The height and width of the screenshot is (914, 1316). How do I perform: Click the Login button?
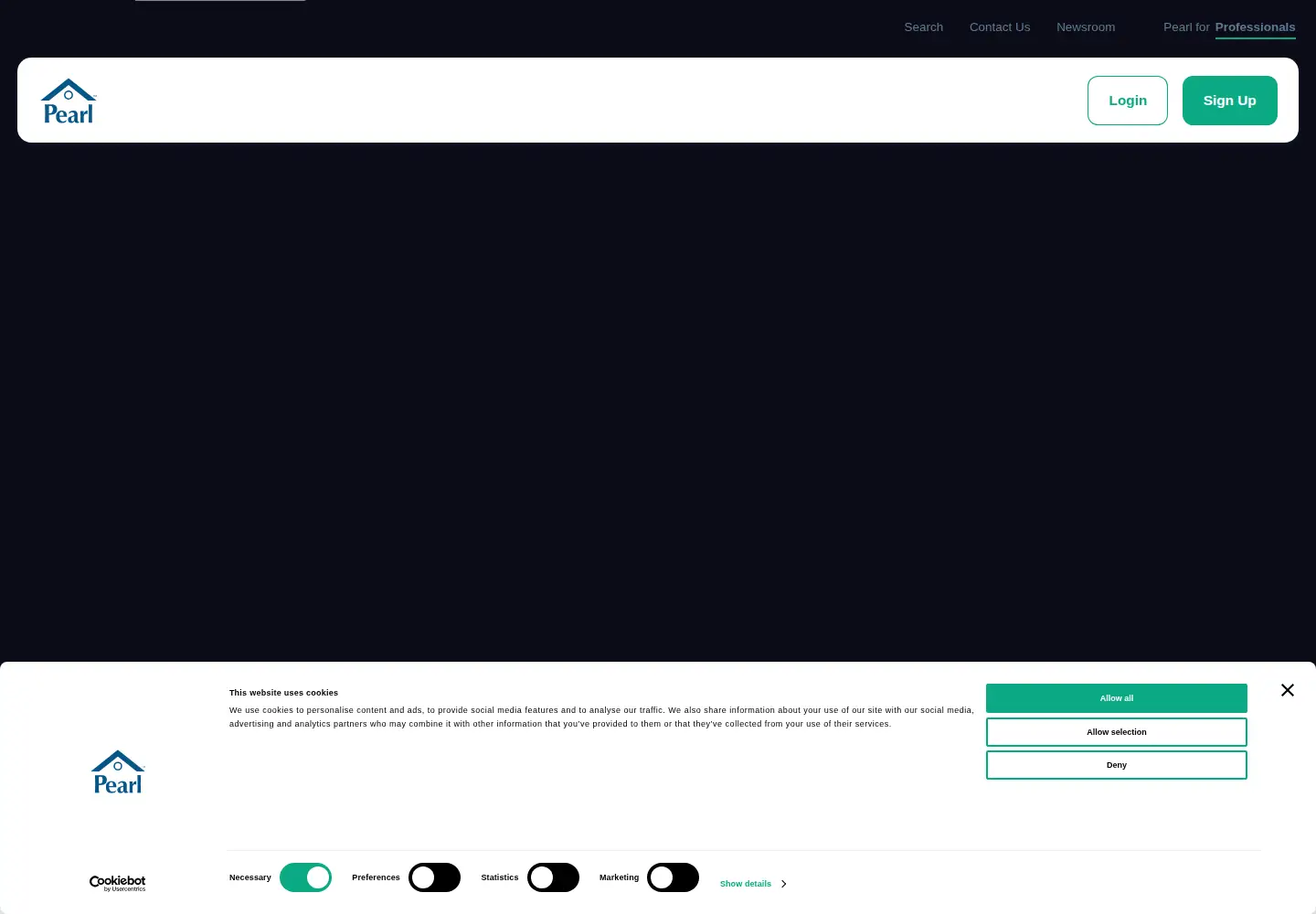point(1128,101)
